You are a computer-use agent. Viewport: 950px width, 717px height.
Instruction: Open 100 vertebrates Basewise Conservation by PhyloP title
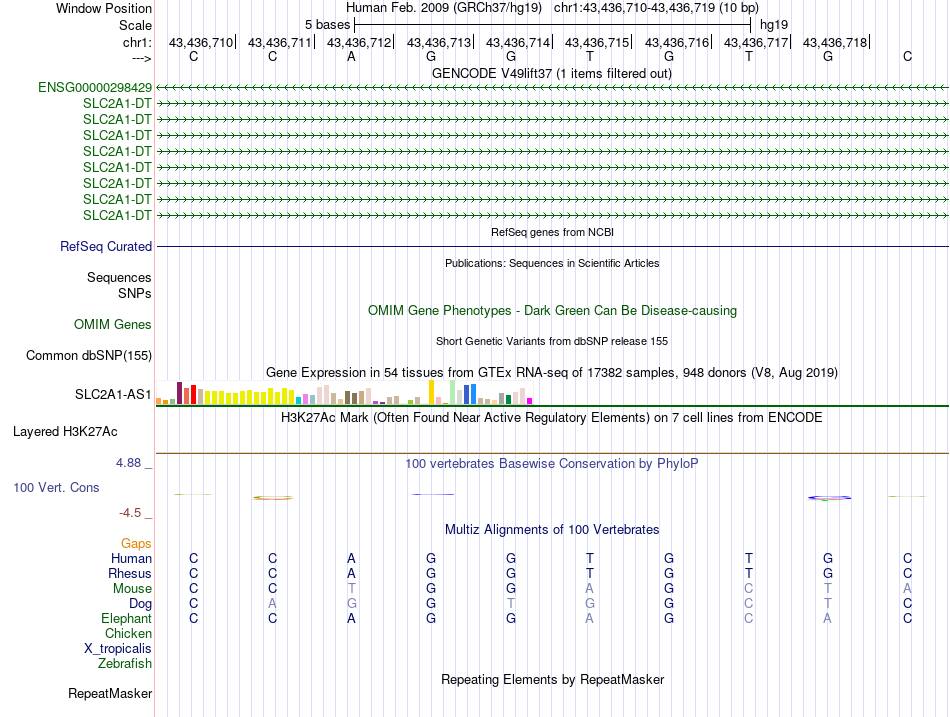tap(552, 464)
